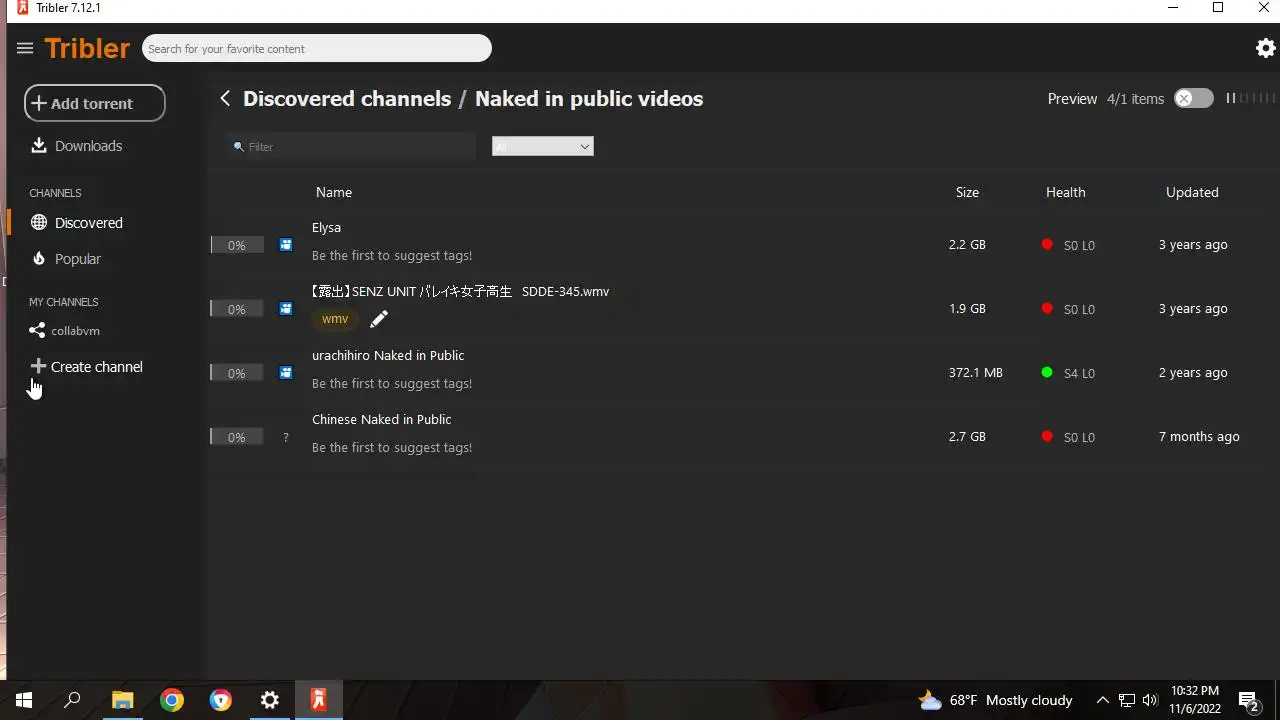Screen dimensions: 1280x720
Task: Sort by Updated column header
Action: coord(1192,192)
